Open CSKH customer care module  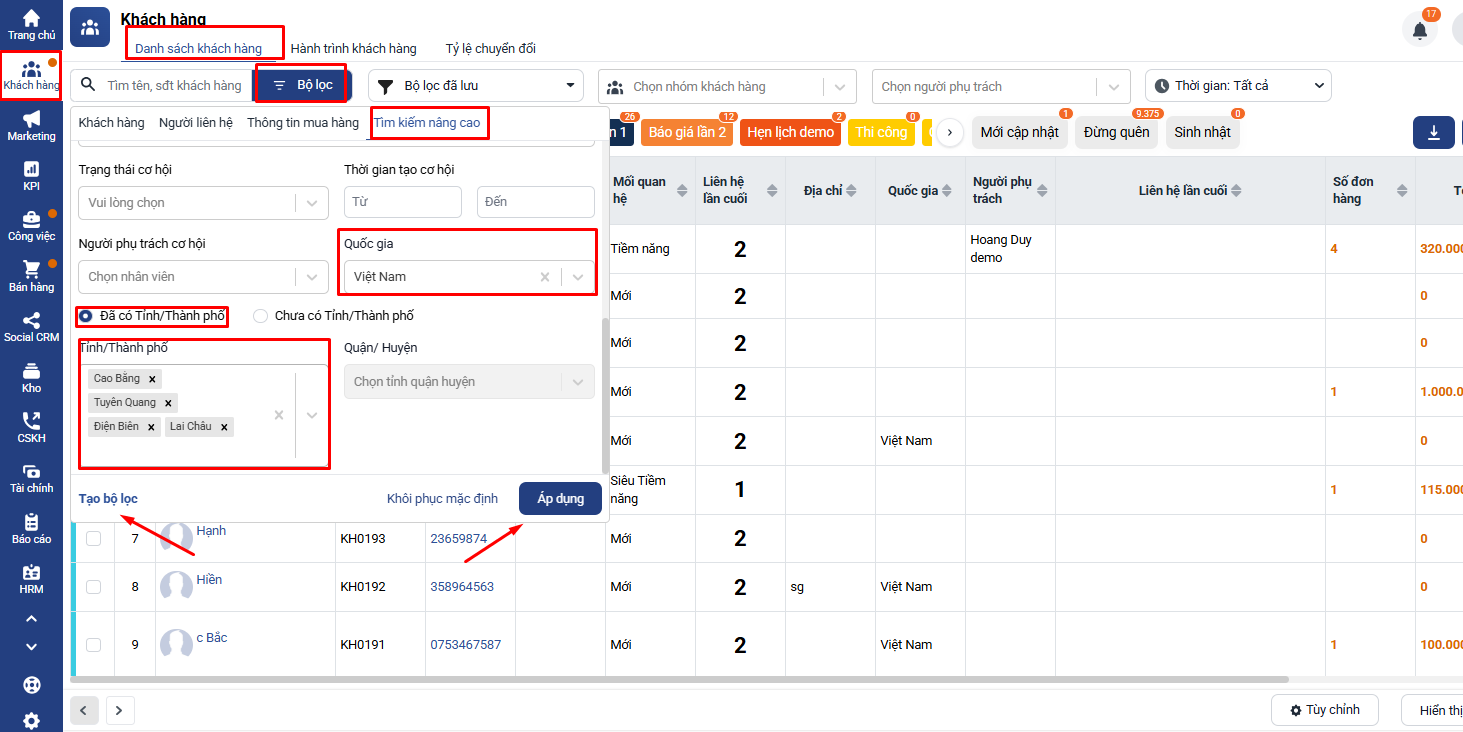click(31, 427)
